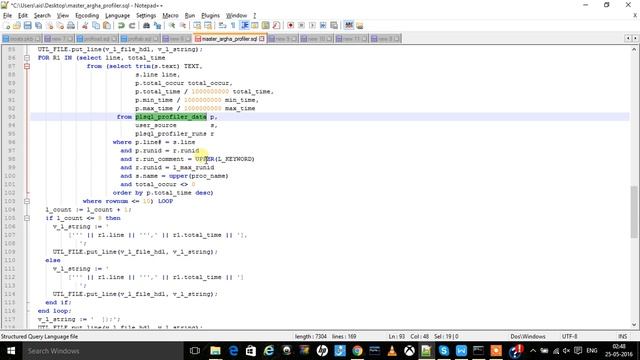
Task: Open the Document Map toolbar icon
Action: (266, 25)
